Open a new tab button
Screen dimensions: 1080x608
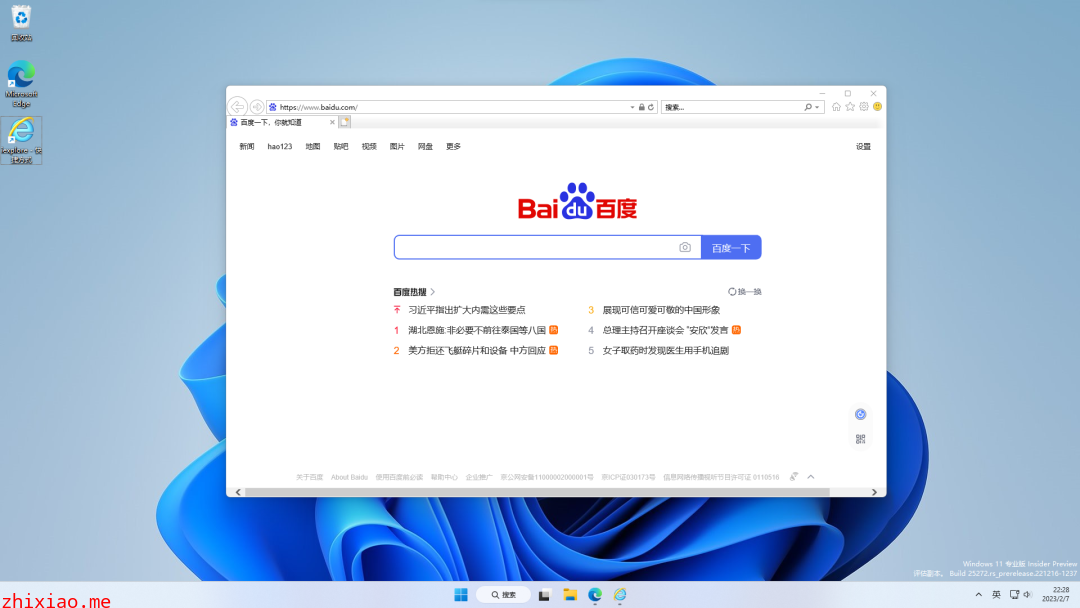(x=345, y=122)
